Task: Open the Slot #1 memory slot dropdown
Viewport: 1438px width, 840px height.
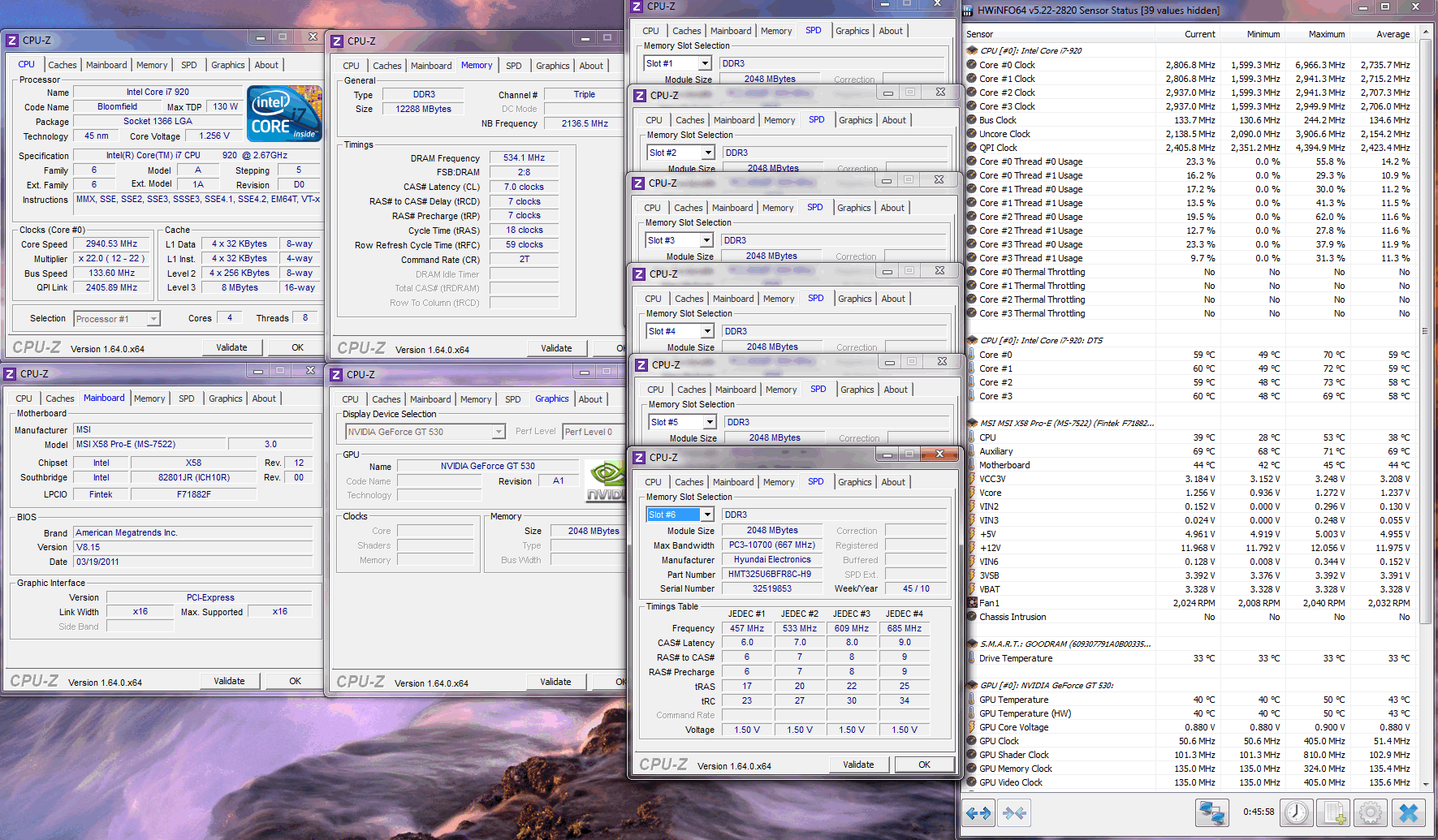Action: [x=705, y=63]
